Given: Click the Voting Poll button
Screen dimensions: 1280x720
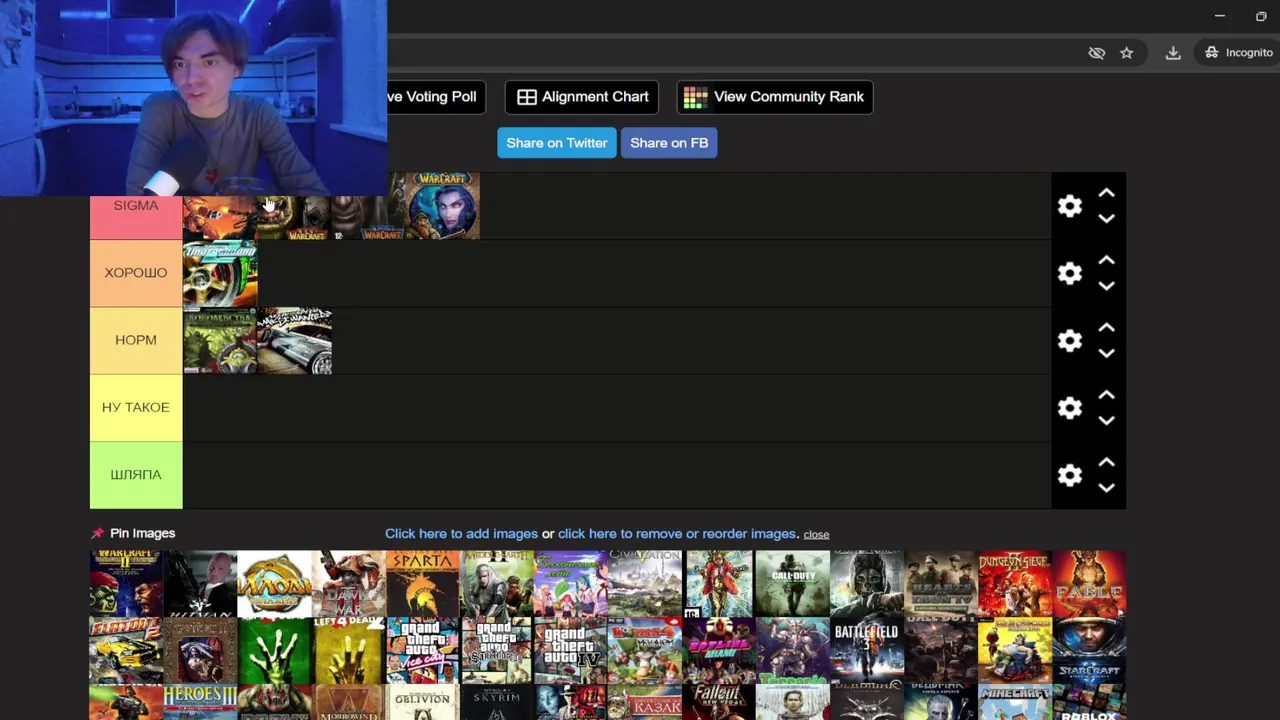Looking at the screenshot, I should [x=436, y=97].
